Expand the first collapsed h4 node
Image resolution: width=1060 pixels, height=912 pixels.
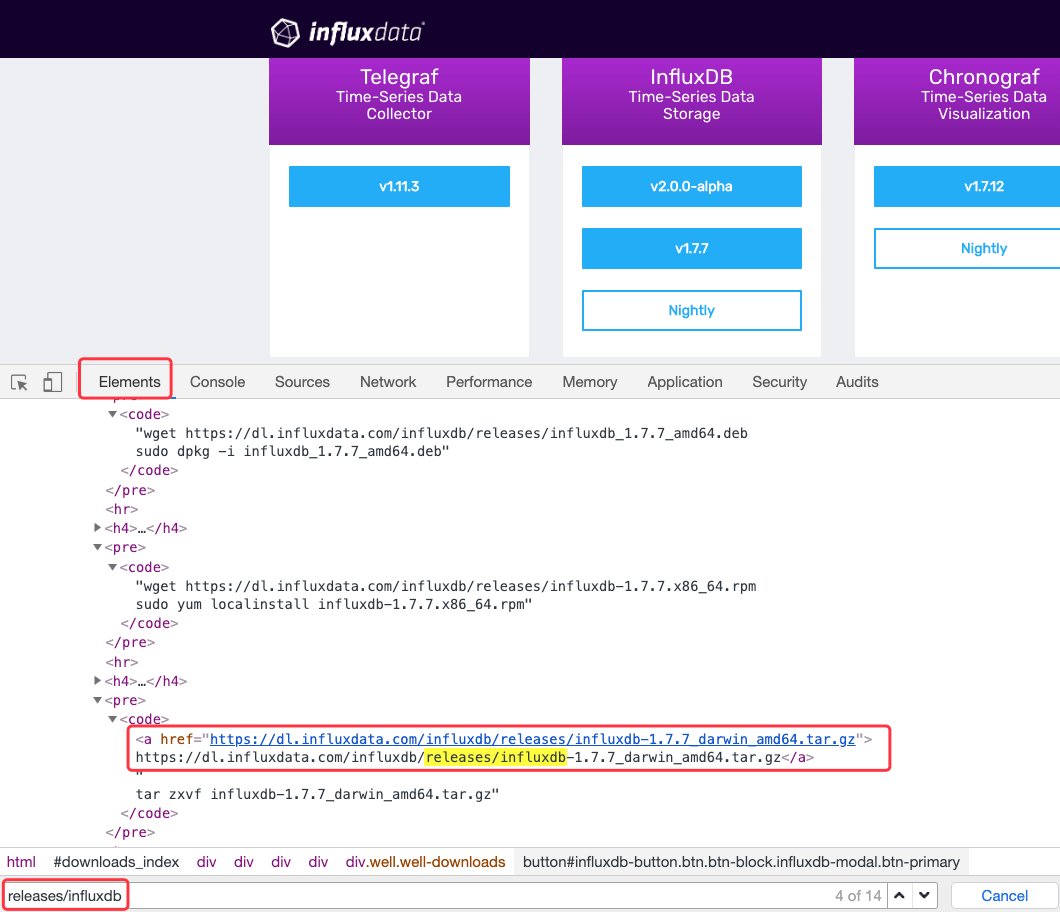tap(97, 528)
